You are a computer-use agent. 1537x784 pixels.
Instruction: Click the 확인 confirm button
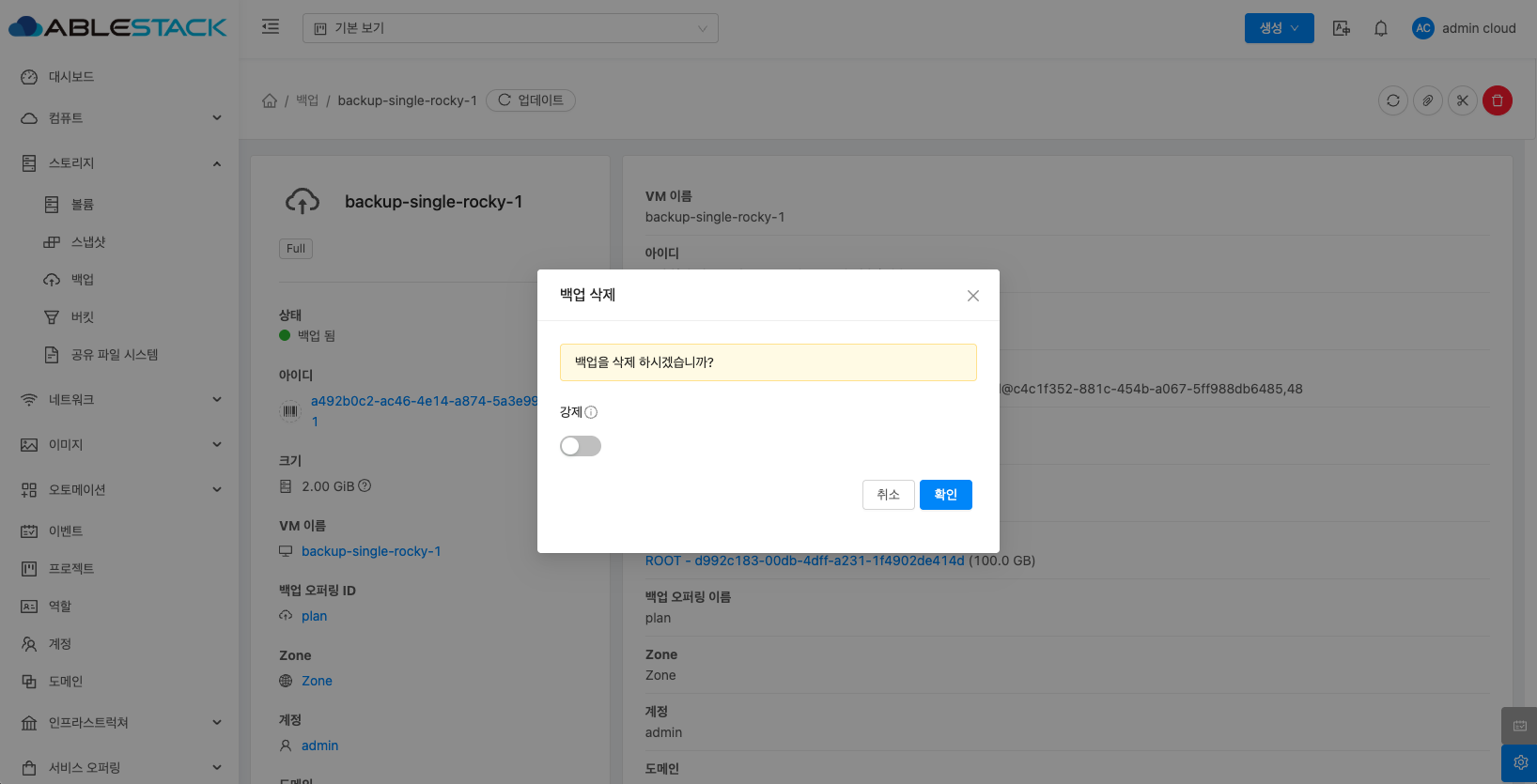[945, 495]
